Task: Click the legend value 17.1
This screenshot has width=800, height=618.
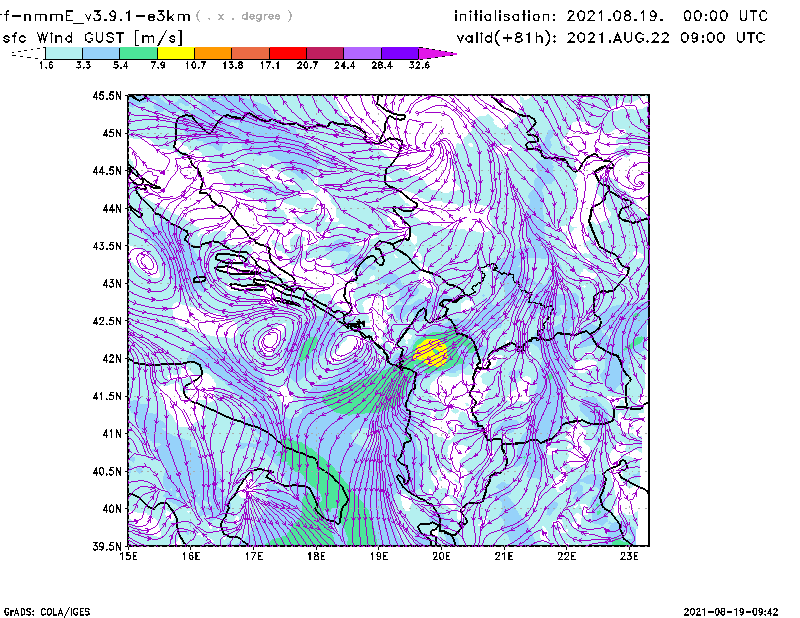Action: coord(270,65)
